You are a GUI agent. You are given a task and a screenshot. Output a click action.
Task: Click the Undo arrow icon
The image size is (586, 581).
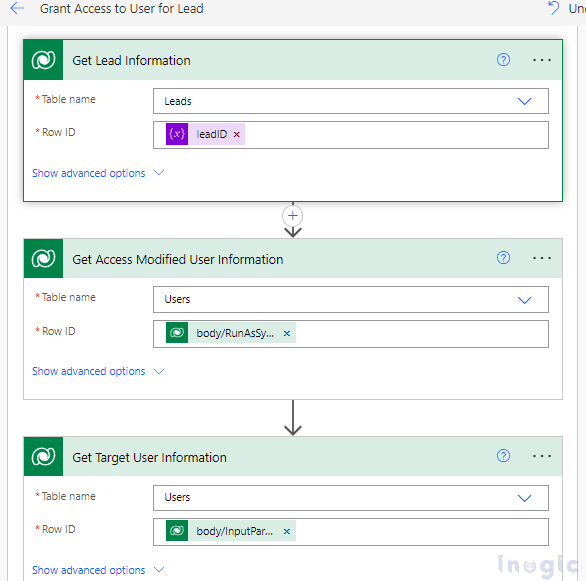point(553,8)
